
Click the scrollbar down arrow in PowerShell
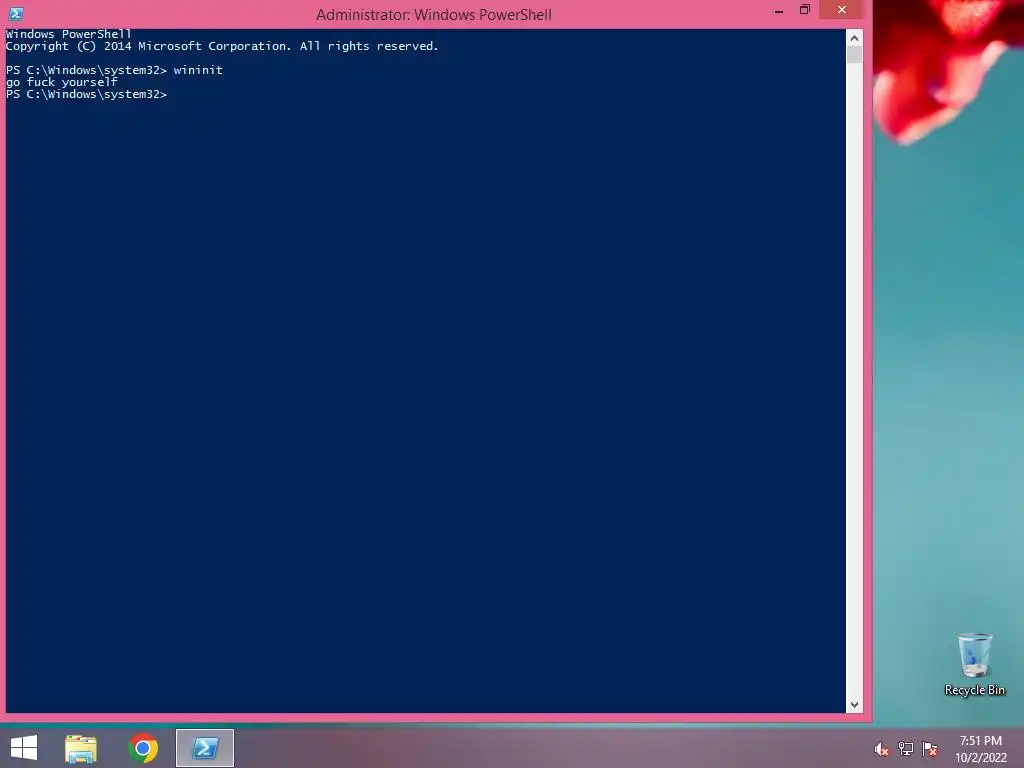pyautogui.click(x=854, y=705)
